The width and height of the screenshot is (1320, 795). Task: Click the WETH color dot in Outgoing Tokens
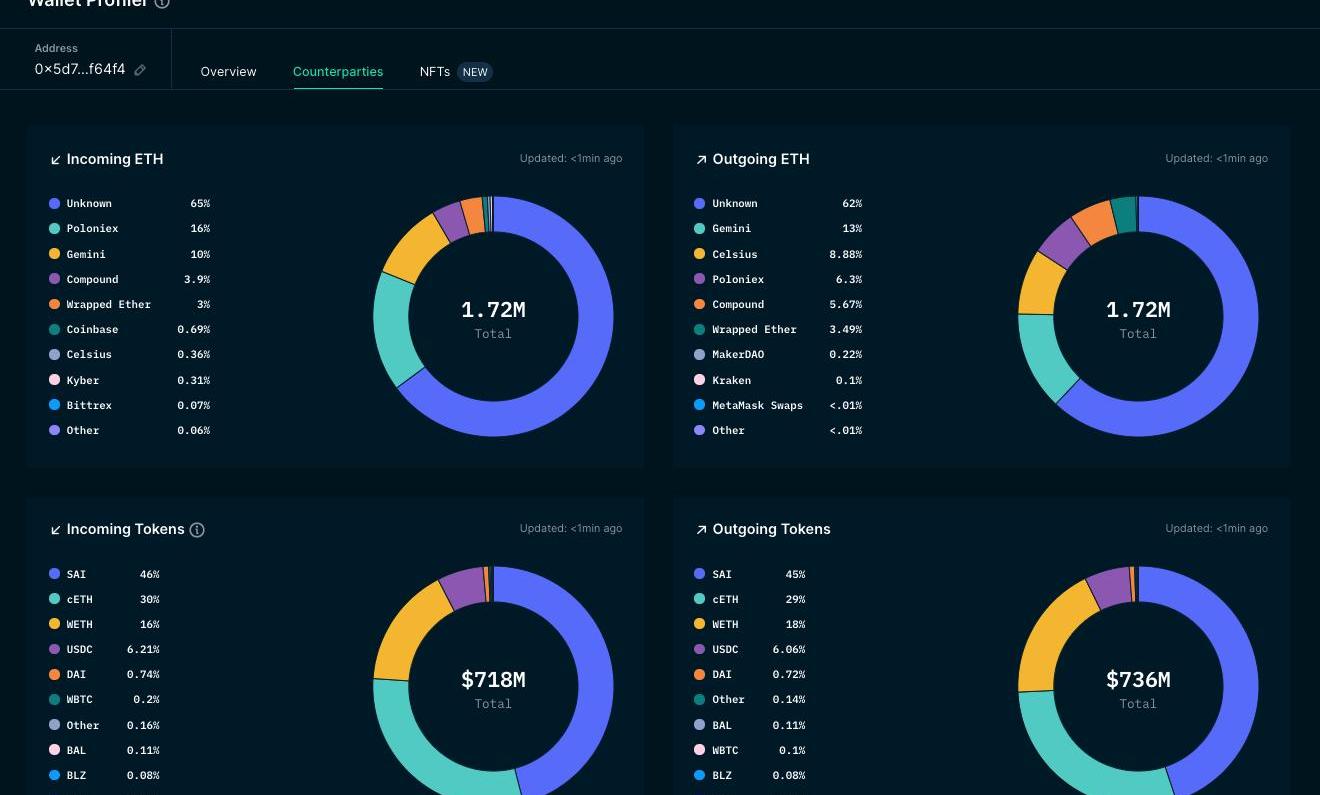[x=700, y=624]
